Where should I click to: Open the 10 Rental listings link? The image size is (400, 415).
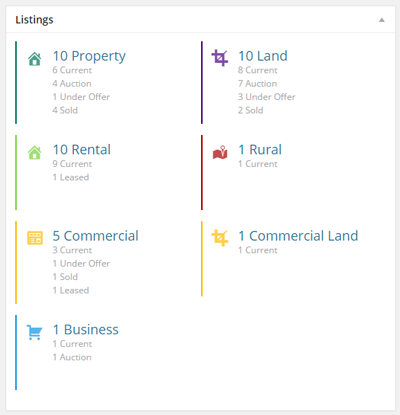coord(82,150)
